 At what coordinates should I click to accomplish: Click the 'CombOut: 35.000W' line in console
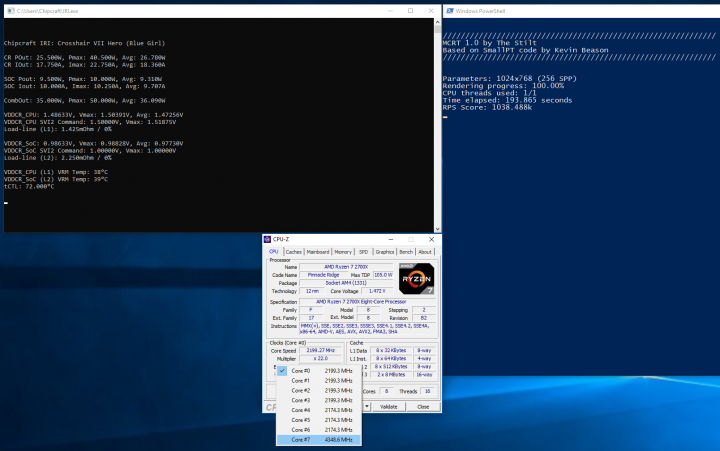click(x=84, y=101)
